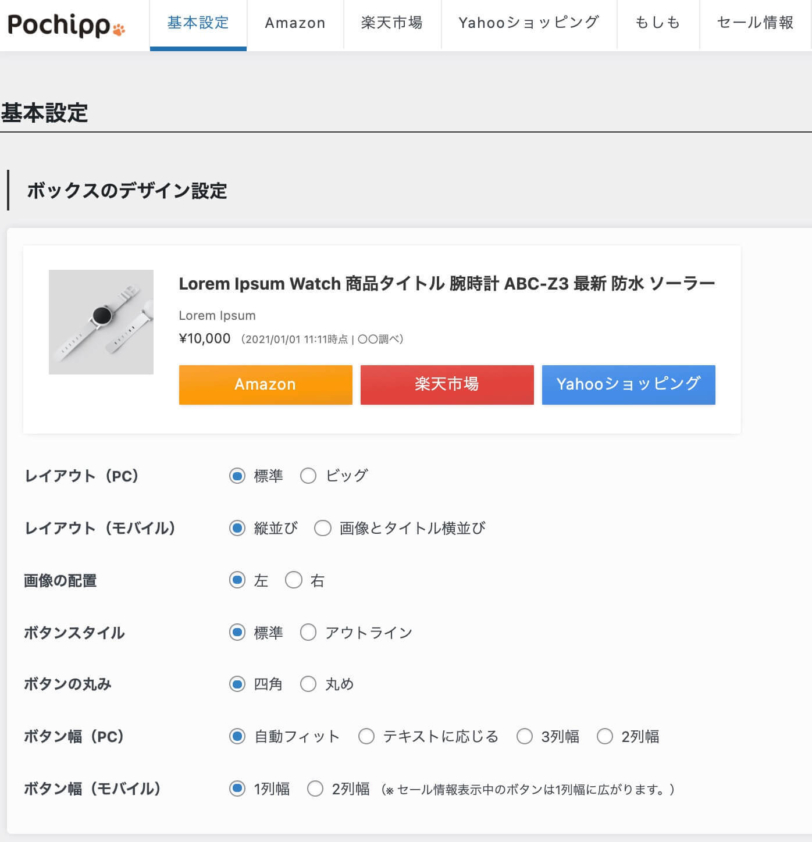The image size is (812, 842).
Task: Choose 画像とタイトル横並び for mobile layout
Action: (323, 528)
